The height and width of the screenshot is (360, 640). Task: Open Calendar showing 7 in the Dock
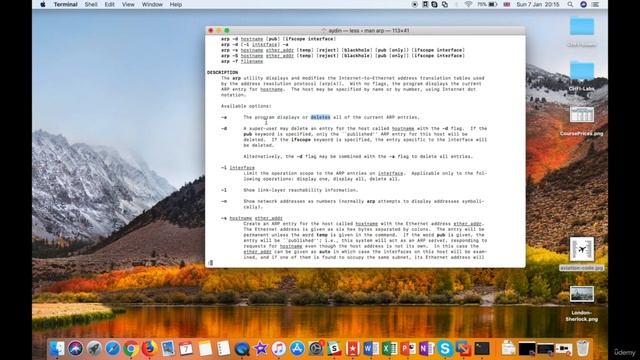[x=187, y=349]
